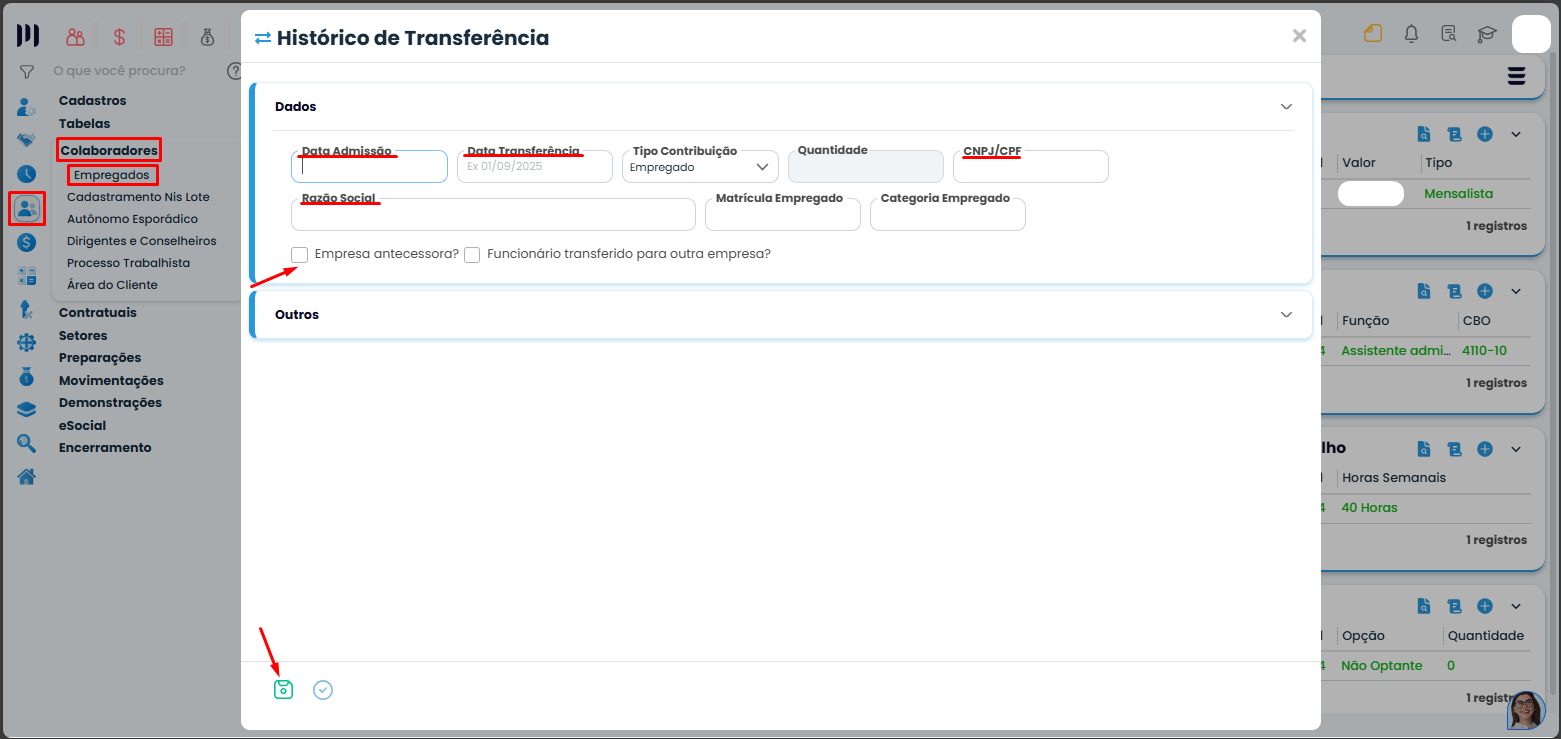Add a record in the Mensalista card

coord(1485,134)
